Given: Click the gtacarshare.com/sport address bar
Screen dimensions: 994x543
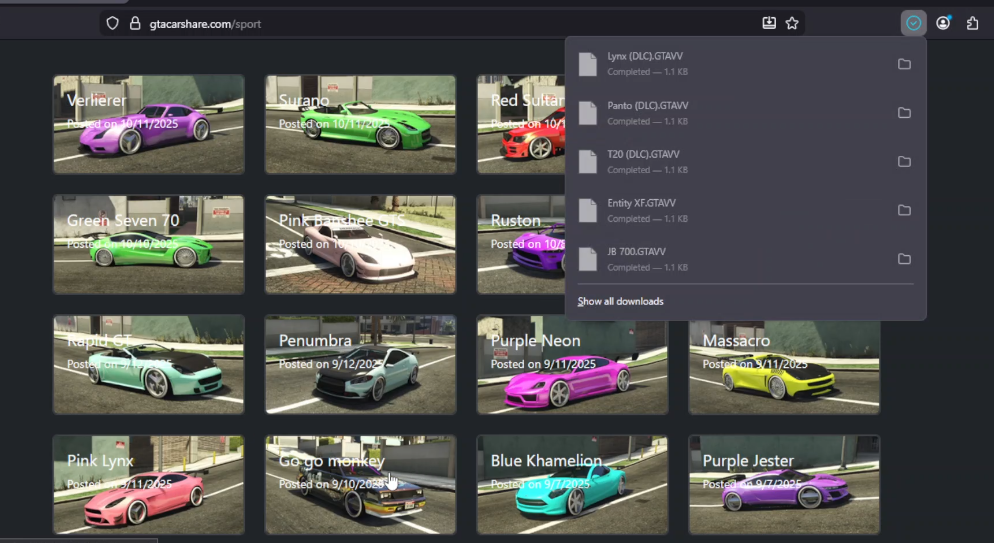Looking at the screenshot, I should click(x=452, y=23).
